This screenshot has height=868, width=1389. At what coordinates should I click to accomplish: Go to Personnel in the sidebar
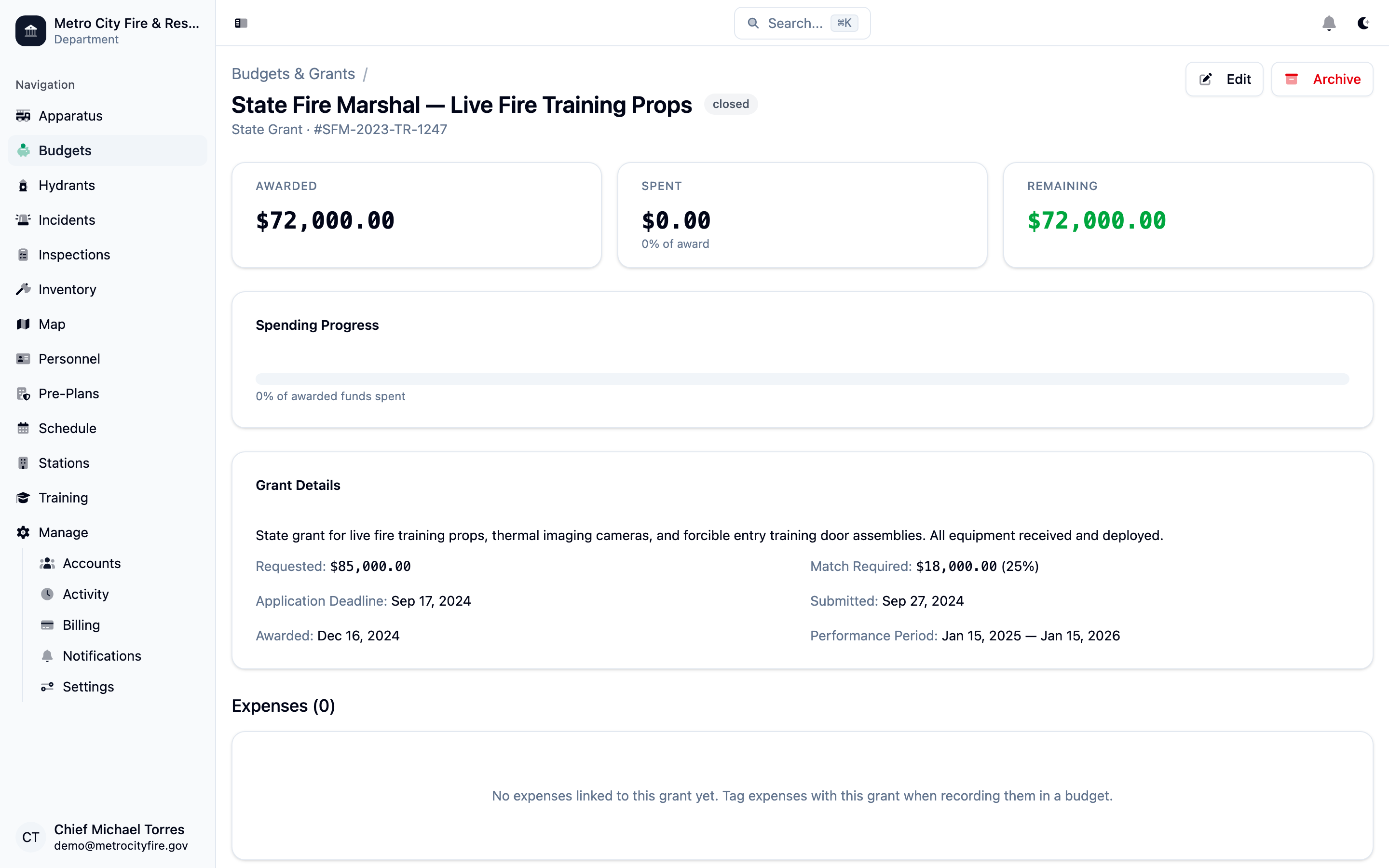[69, 359]
